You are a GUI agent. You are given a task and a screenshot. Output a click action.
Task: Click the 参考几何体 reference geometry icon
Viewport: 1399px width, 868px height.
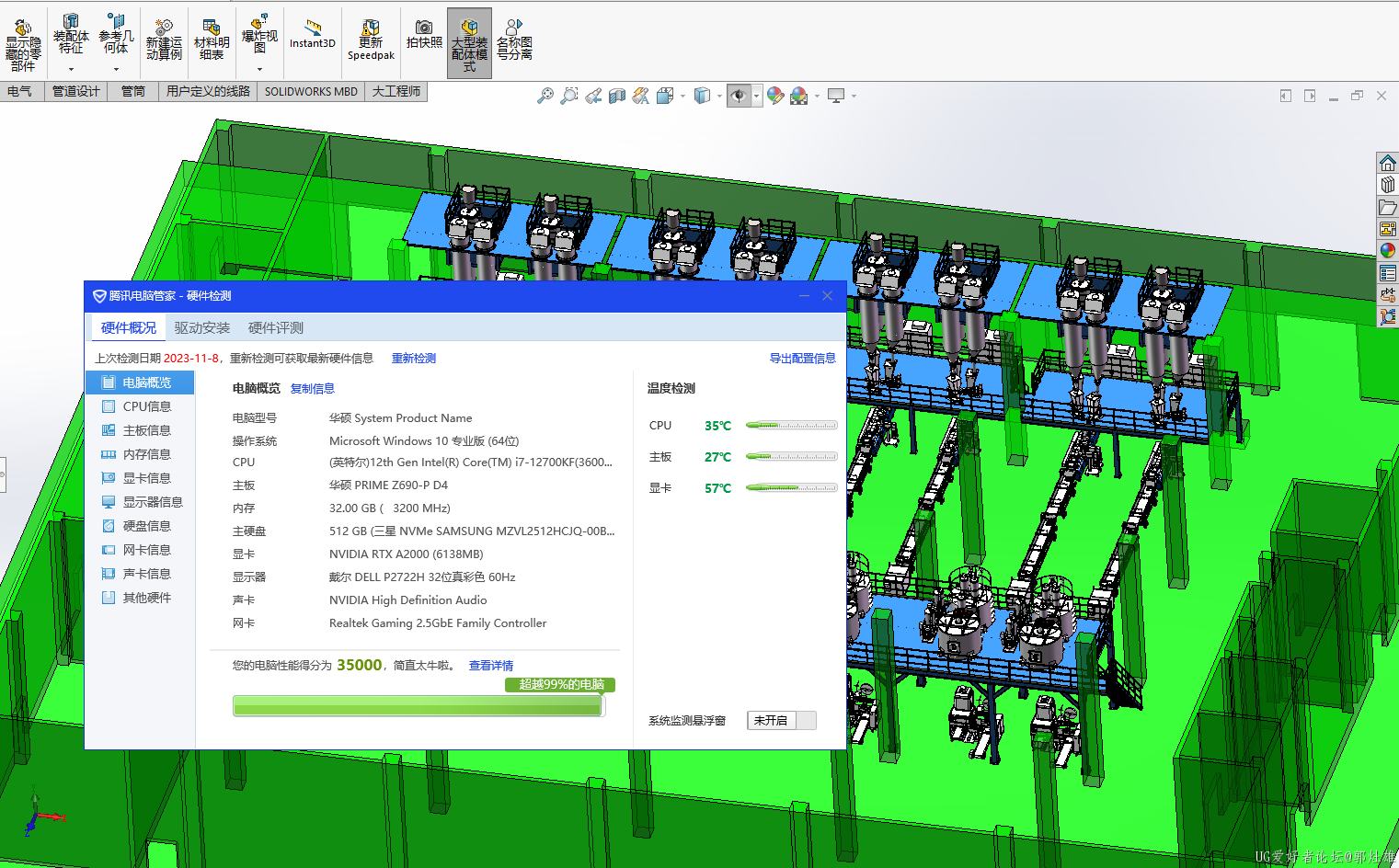click(116, 35)
